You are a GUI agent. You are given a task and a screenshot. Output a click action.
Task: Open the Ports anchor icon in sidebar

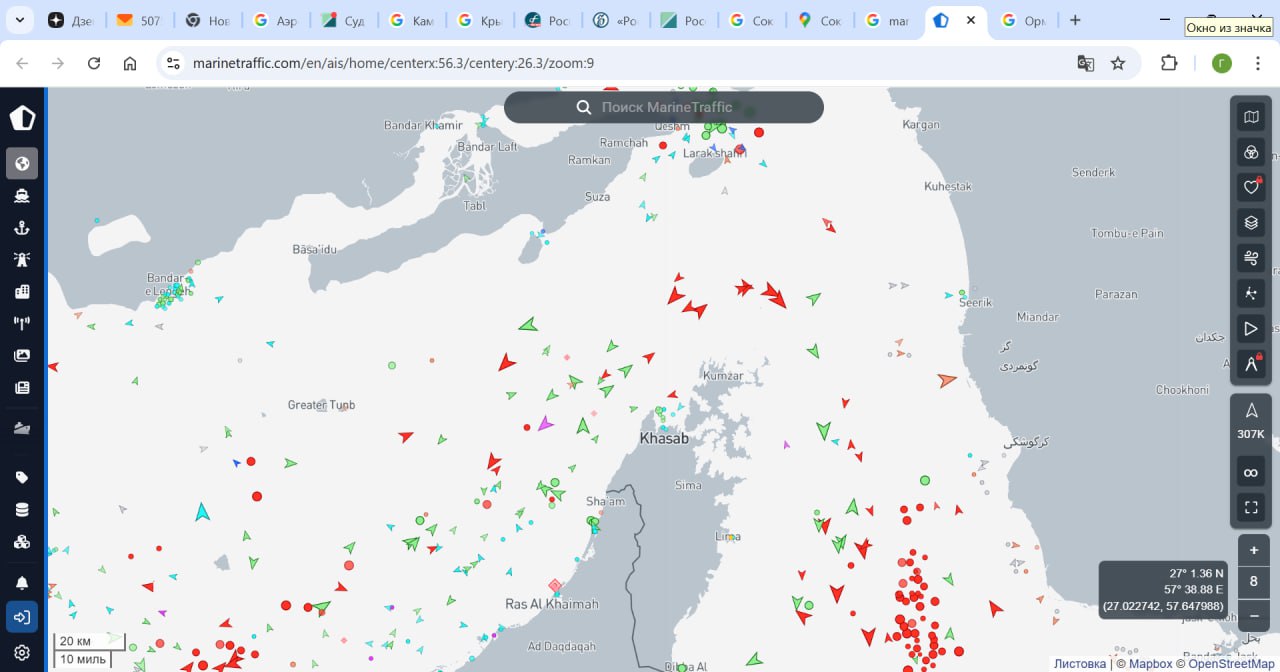pyautogui.click(x=22, y=228)
